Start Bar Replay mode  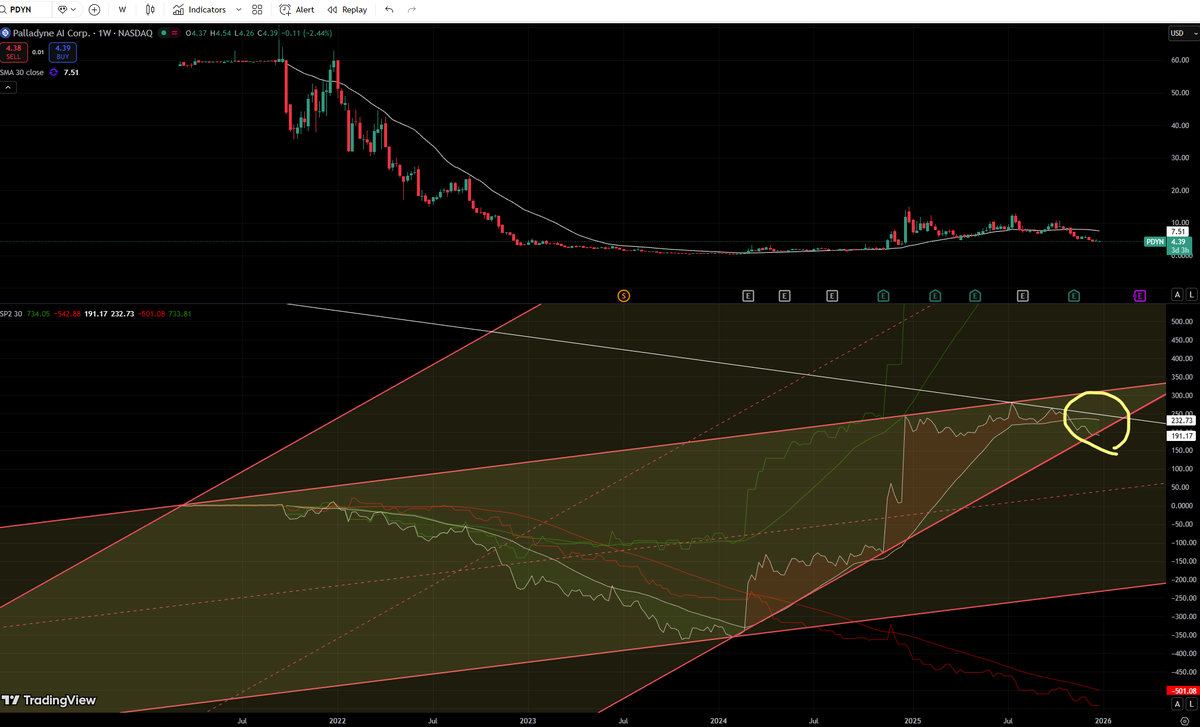pos(347,9)
